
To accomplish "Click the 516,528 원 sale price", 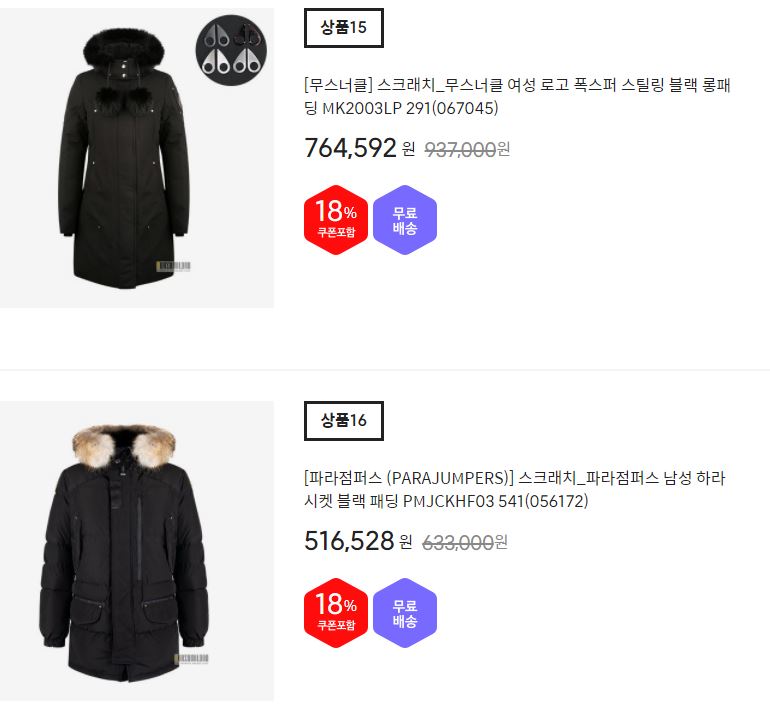I will 358,541.
